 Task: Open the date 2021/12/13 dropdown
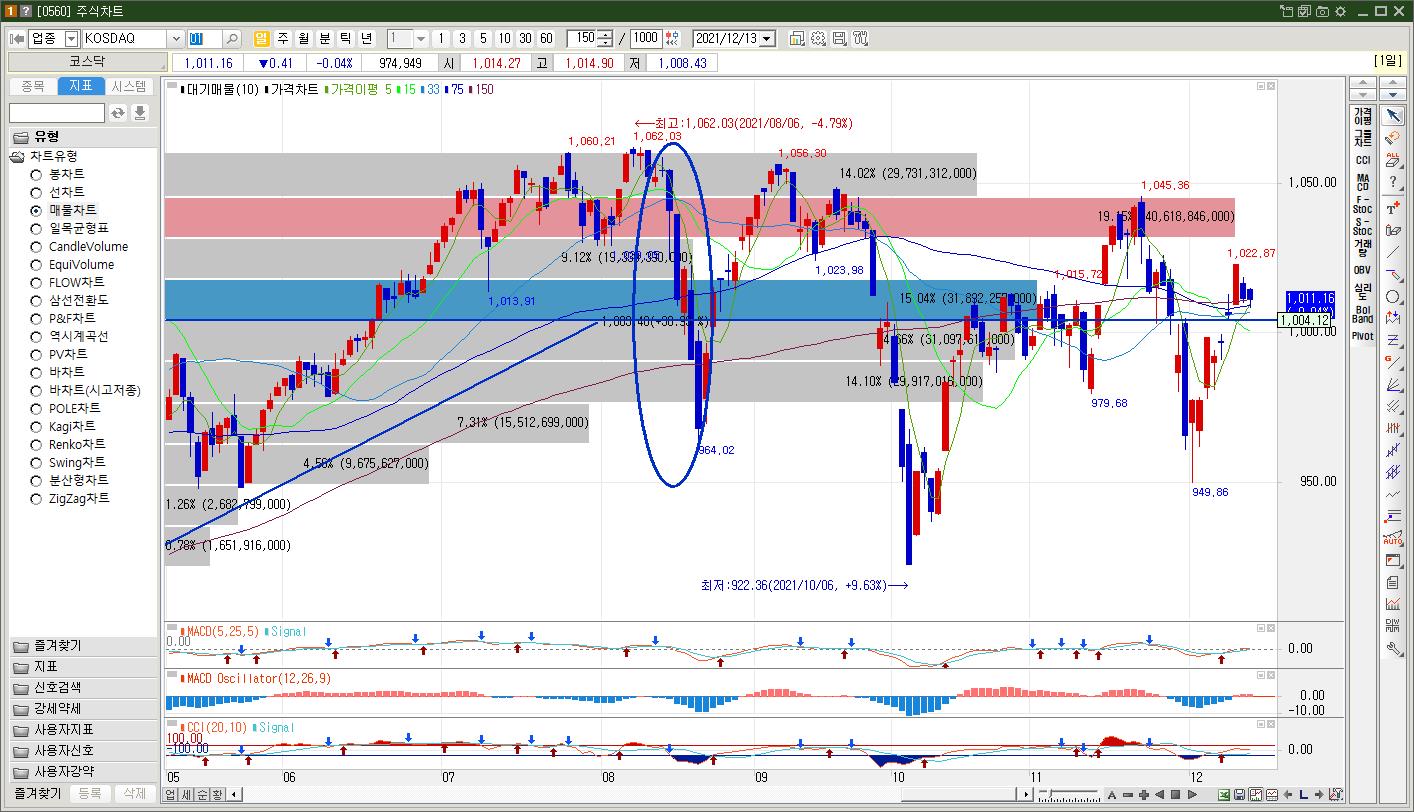[x=767, y=39]
